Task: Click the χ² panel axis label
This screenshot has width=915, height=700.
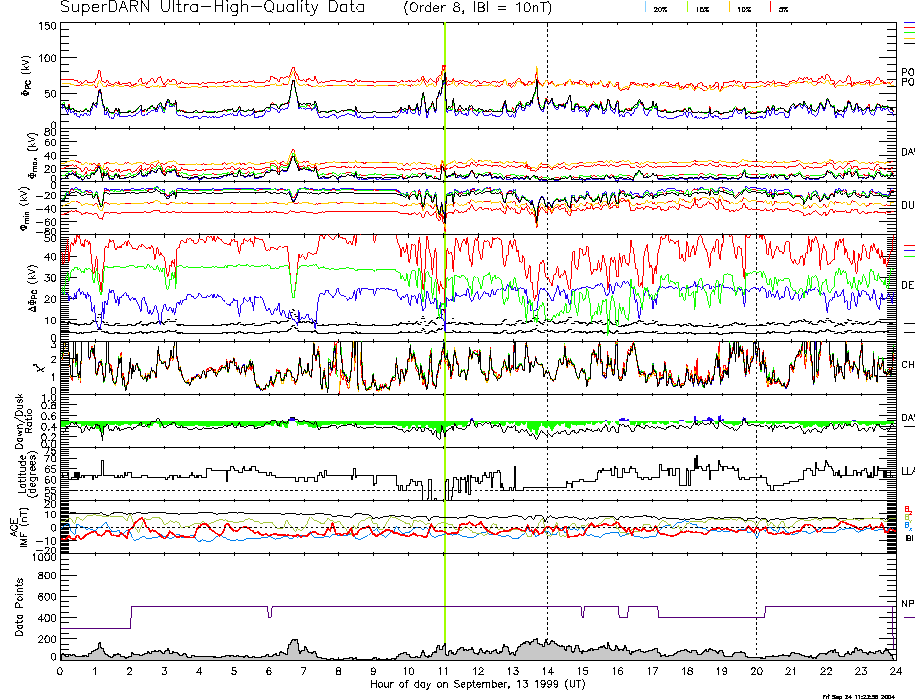Action: 39,368
